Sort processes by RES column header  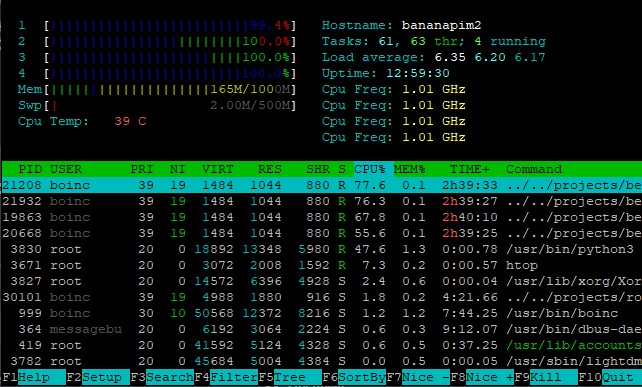(x=269, y=169)
